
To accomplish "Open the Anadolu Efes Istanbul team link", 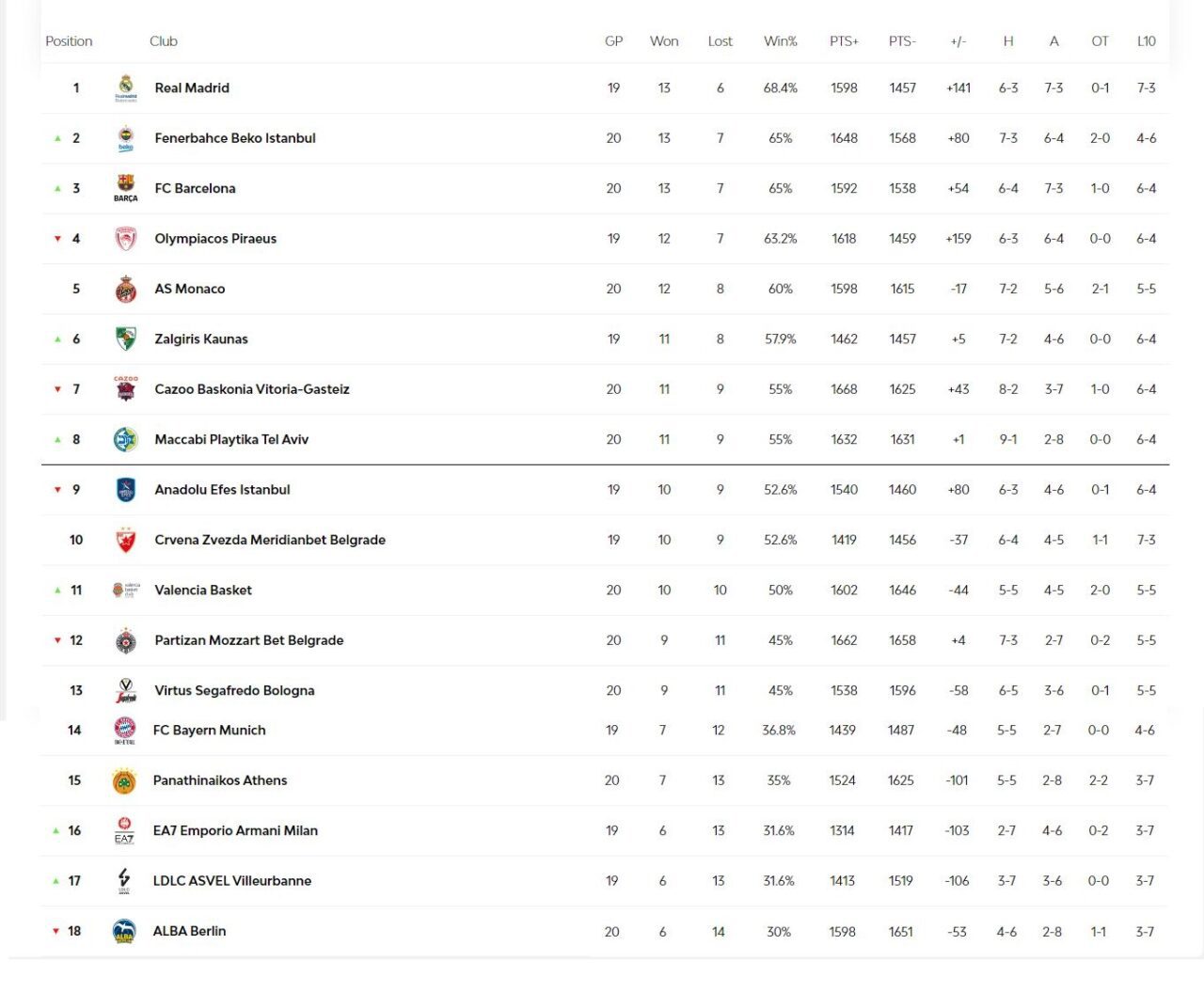I will coord(222,490).
